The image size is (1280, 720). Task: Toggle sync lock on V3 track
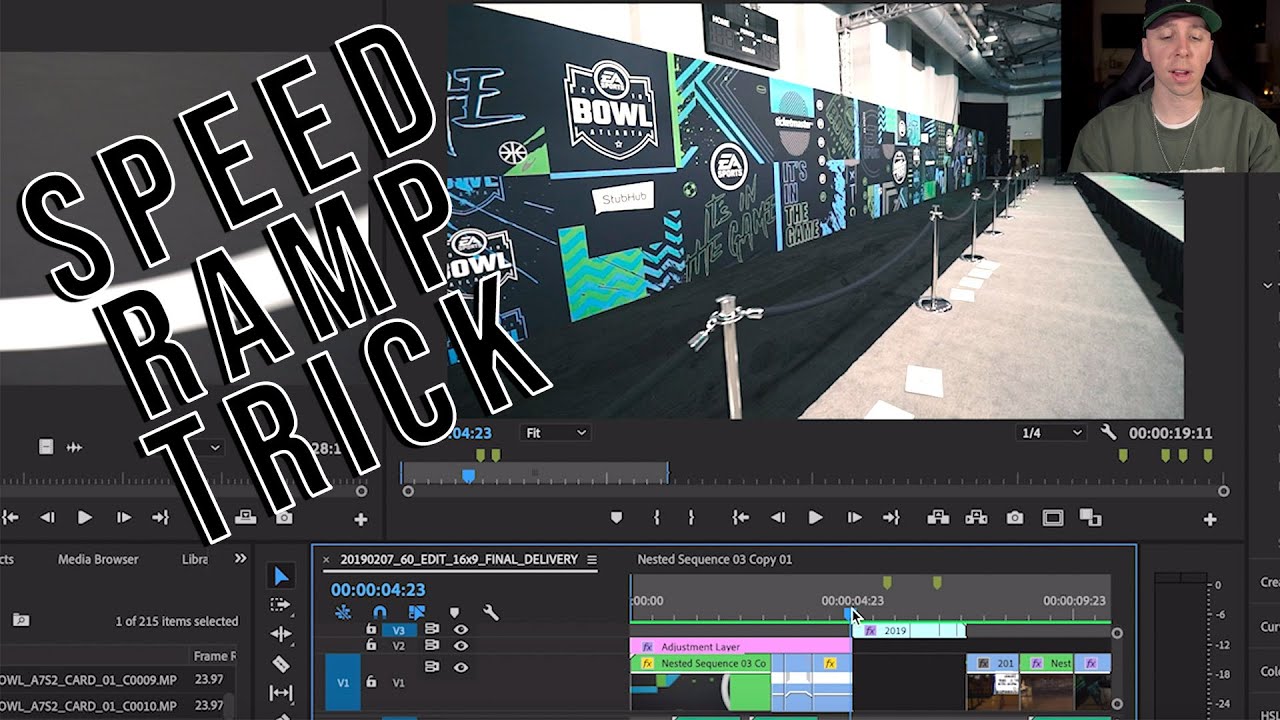point(432,630)
